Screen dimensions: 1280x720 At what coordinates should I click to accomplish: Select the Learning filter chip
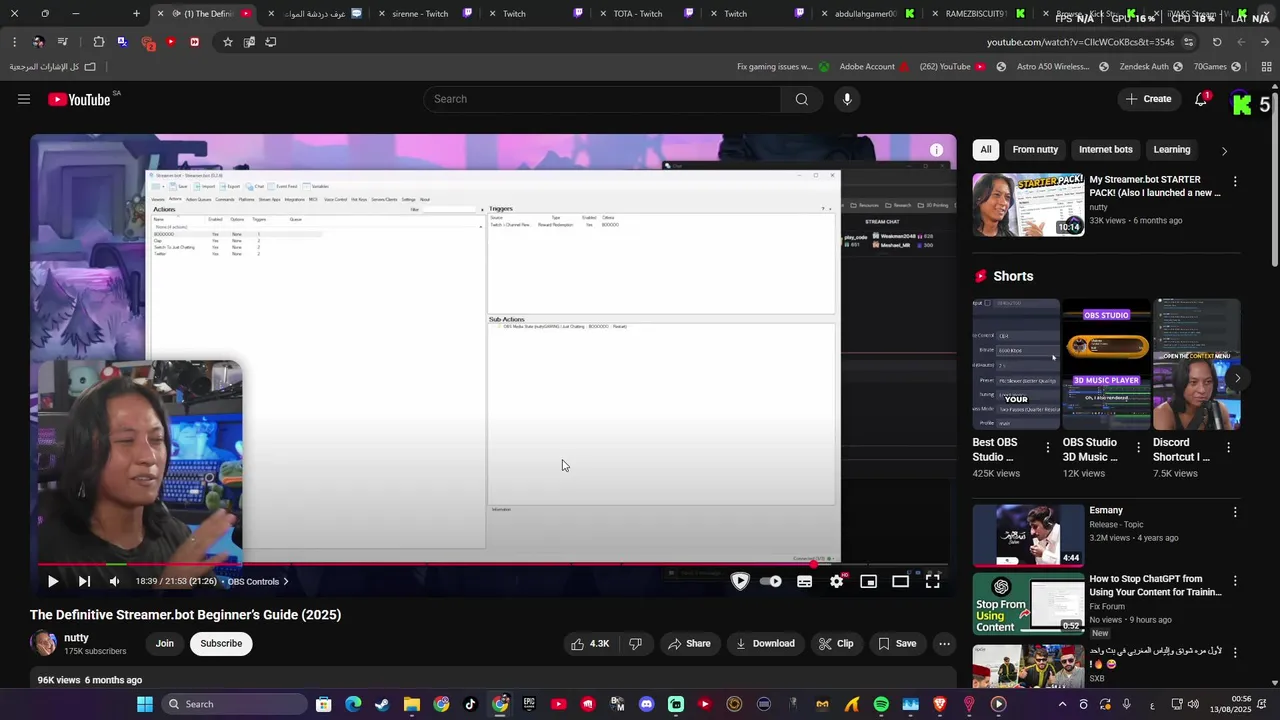coord(1172,150)
